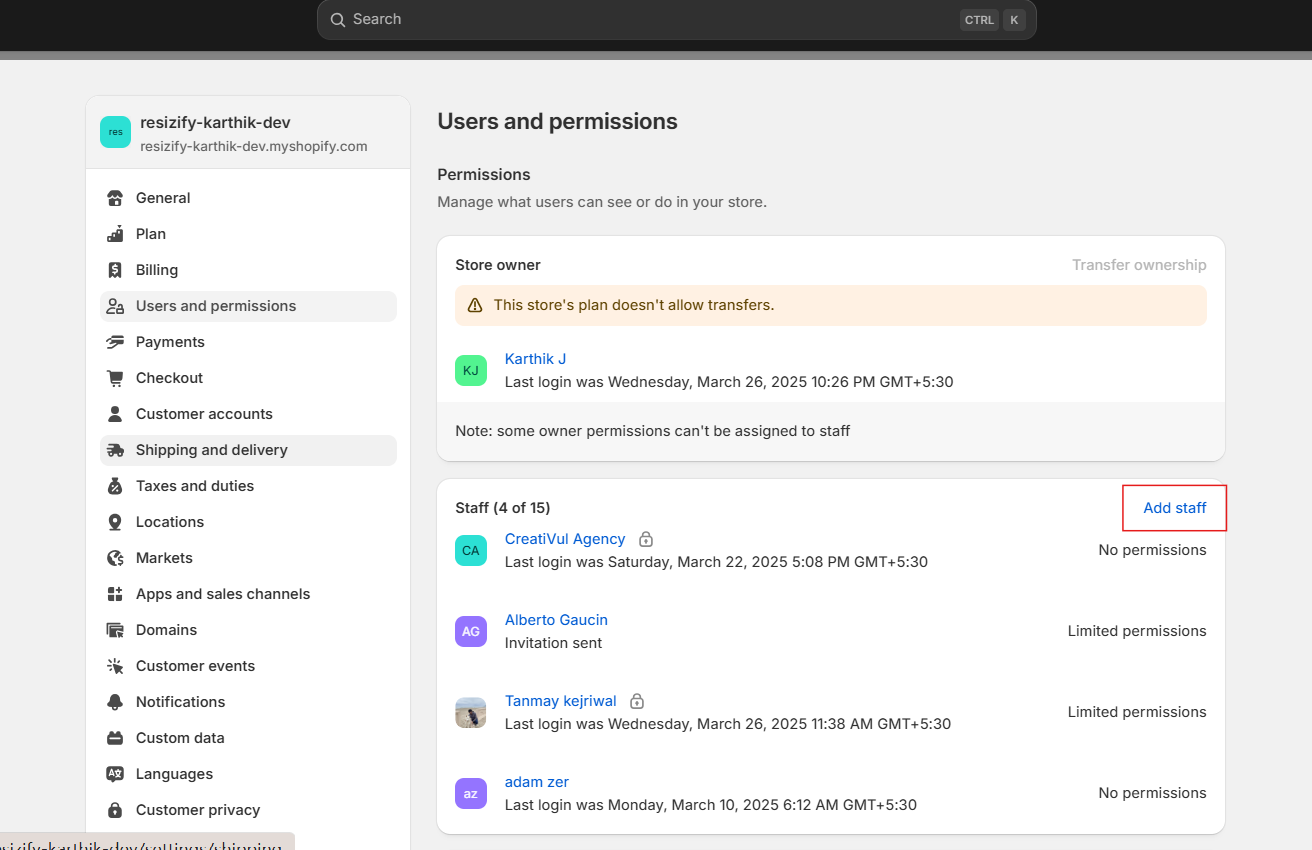Focus the Search input field
This screenshot has height=850, width=1312.
point(650,19)
